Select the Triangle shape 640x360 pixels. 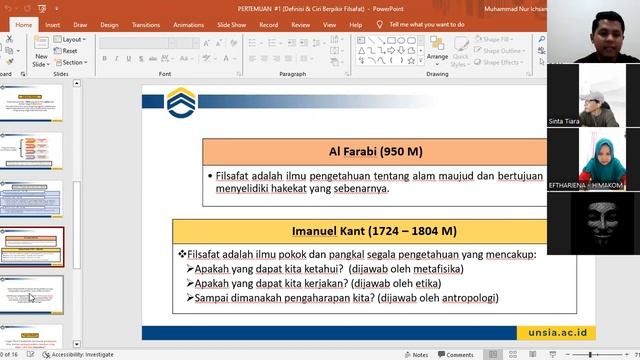coord(361,51)
